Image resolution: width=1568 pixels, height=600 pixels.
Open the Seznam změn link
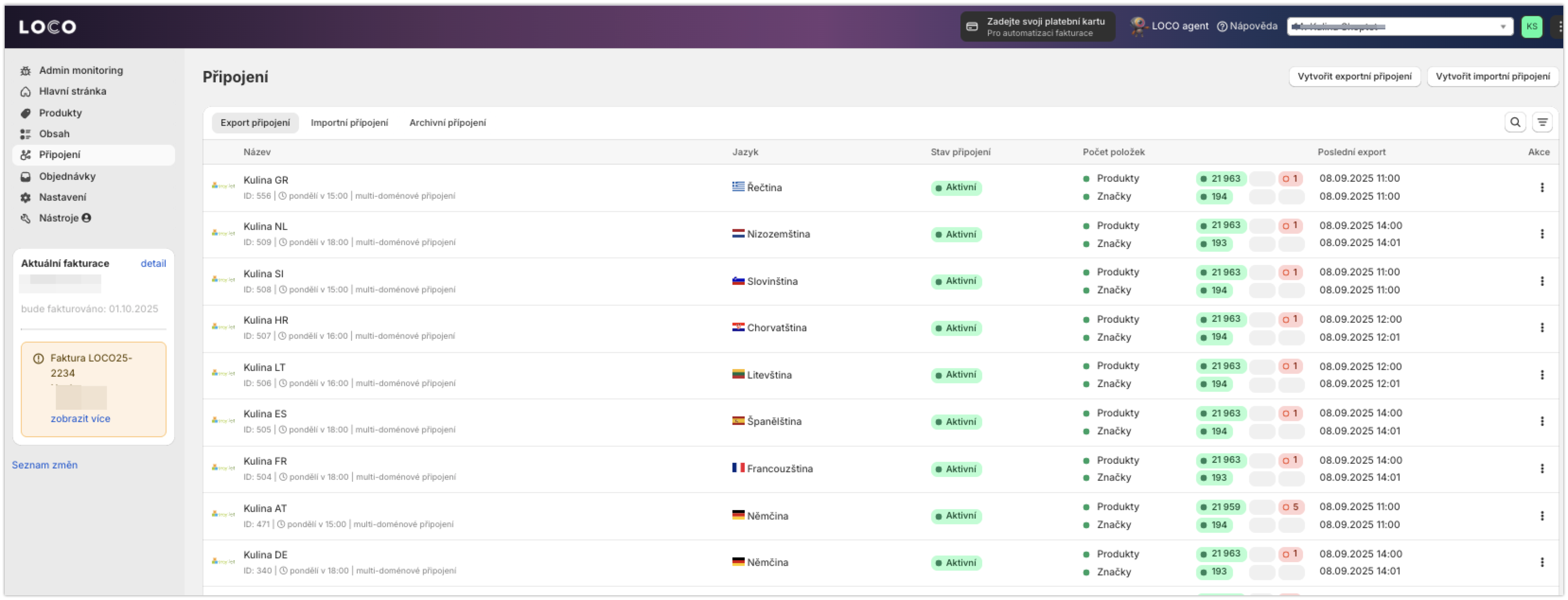[44, 465]
